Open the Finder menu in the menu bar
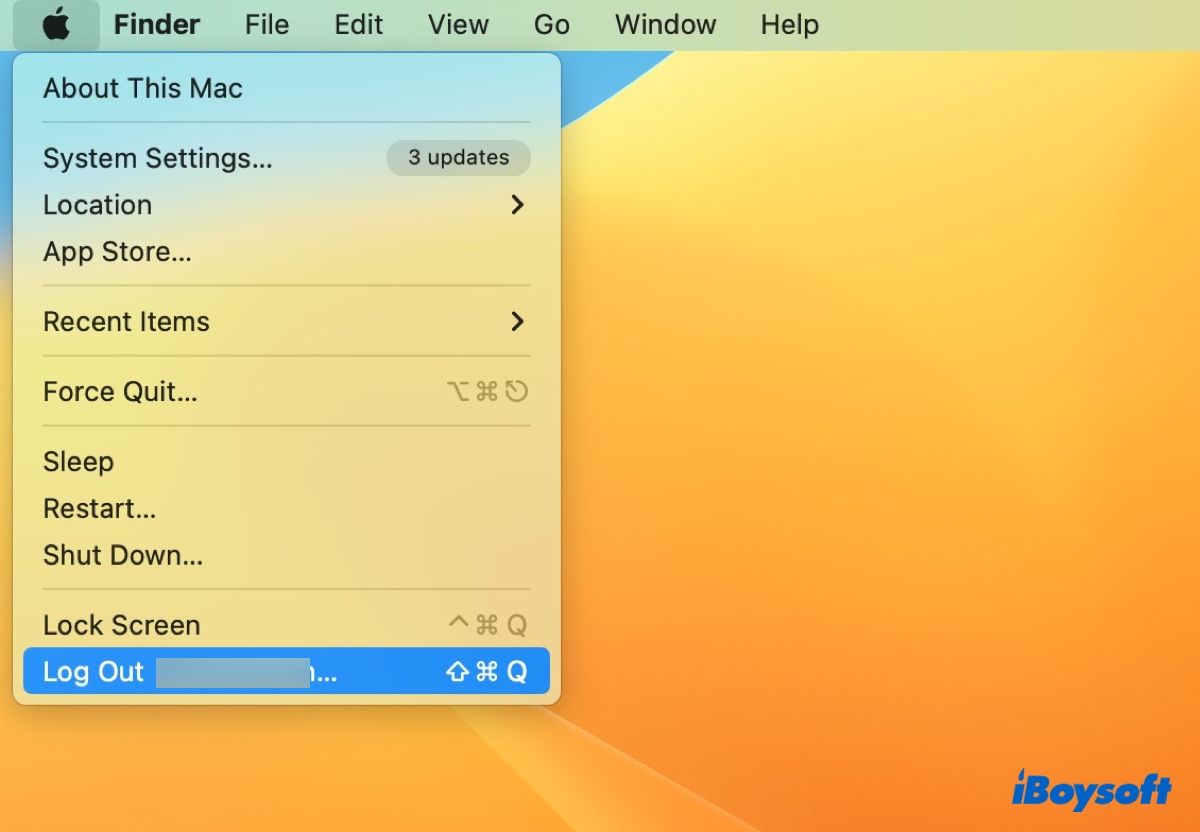Viewport: 1200px width, 832px height. 157,25
